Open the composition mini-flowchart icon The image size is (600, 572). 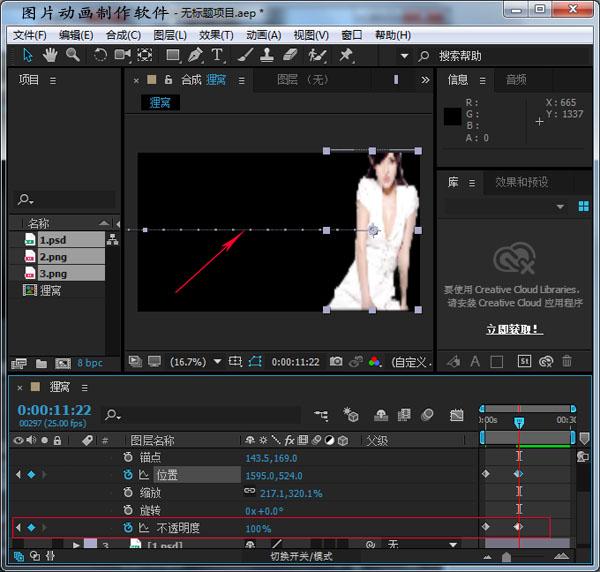(x=321, y=415)
